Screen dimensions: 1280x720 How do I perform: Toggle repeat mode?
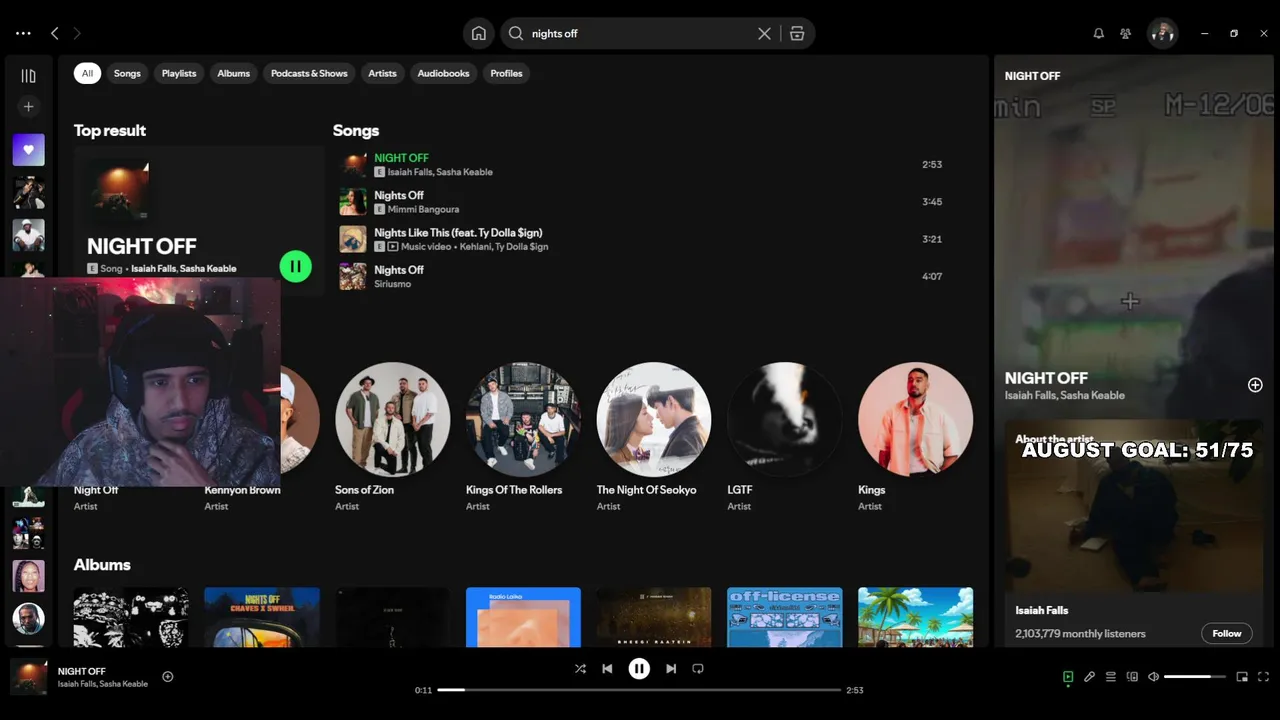(x=698, y=668)
